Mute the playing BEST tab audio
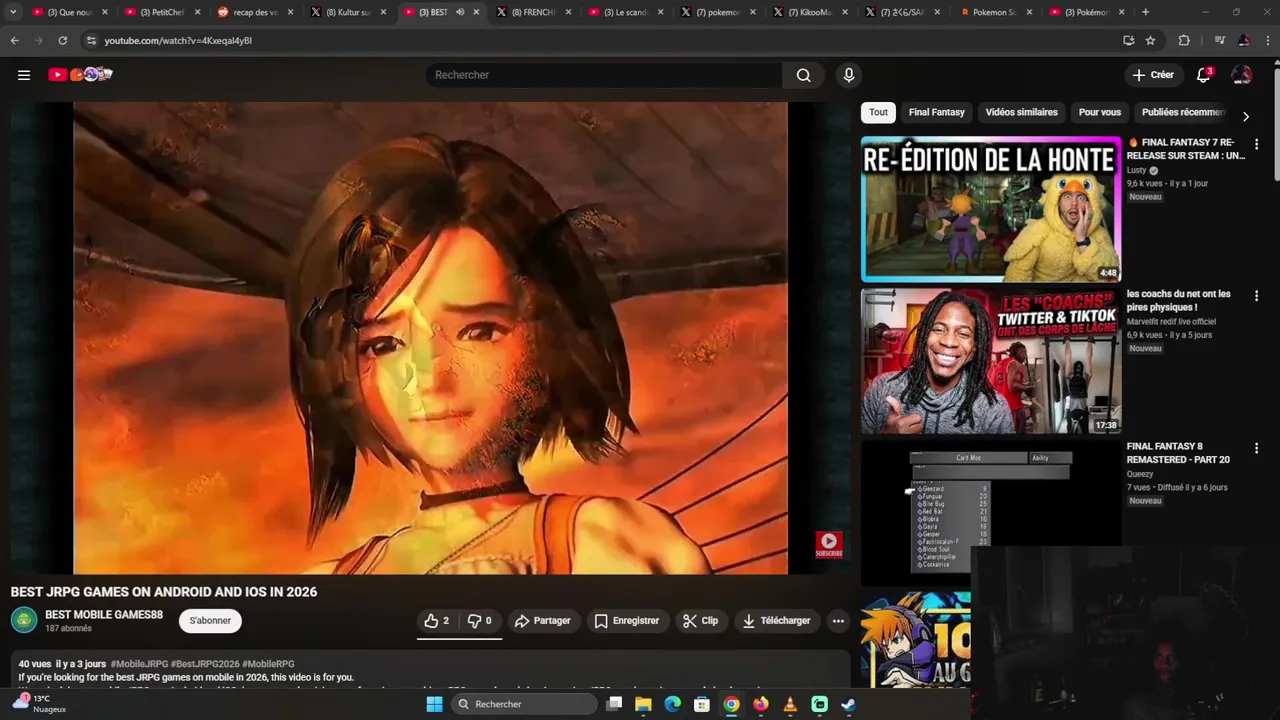This screenshot has height=720, width=1280. tap(460, 12)
